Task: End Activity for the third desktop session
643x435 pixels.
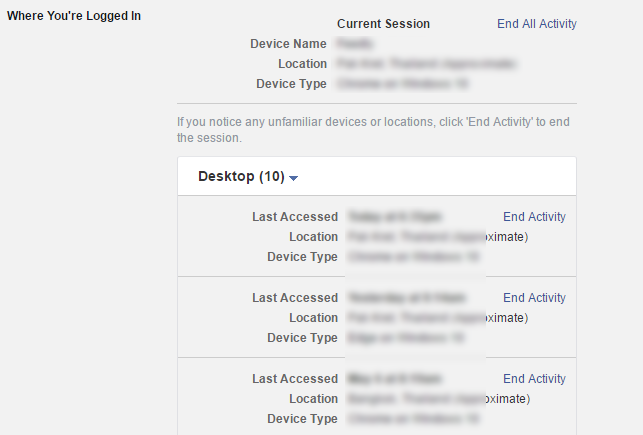Action: [534, 379]
